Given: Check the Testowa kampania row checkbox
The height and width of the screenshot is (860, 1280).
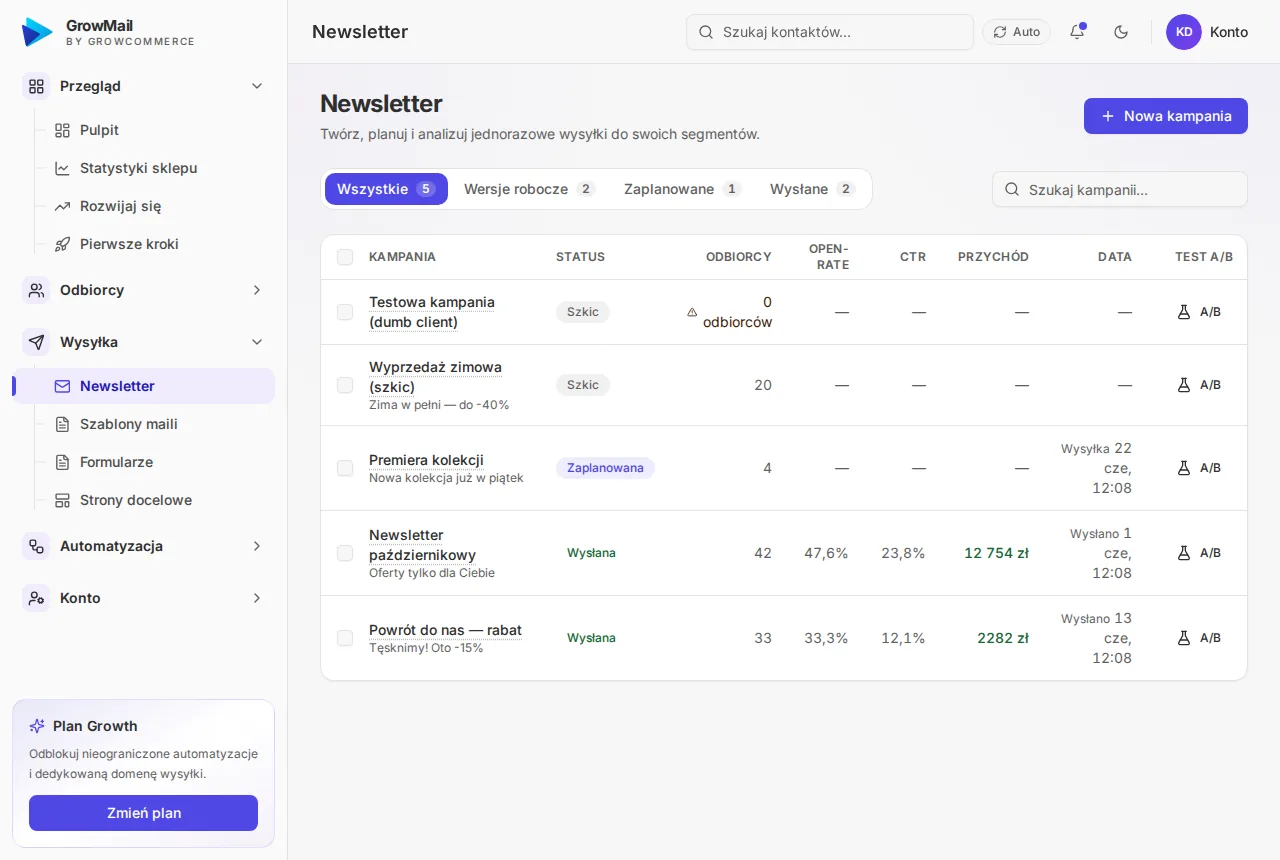Looking at the screenshot, I should tap(345, 312).
